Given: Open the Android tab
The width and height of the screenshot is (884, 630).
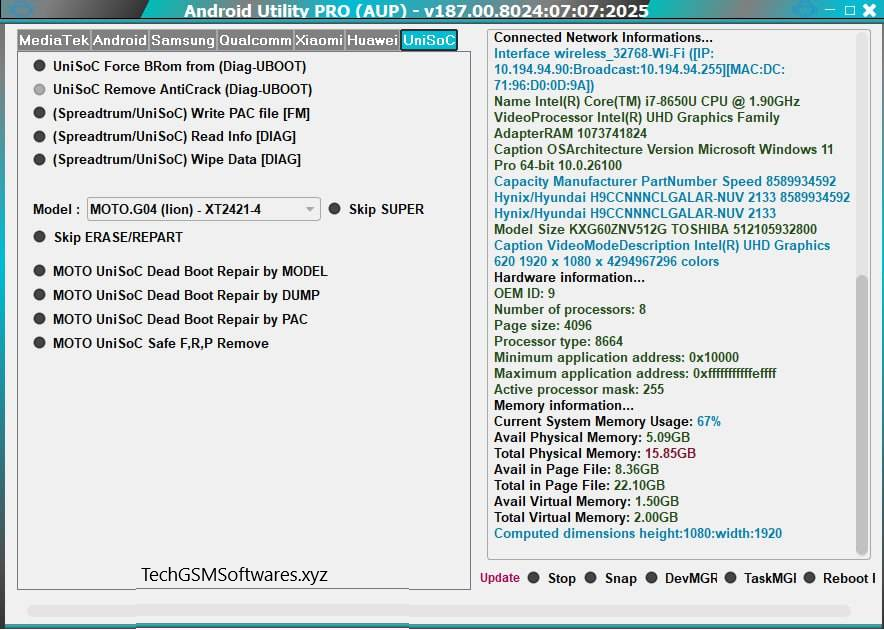Looking at the screenshot, I should tap(120, 41).
